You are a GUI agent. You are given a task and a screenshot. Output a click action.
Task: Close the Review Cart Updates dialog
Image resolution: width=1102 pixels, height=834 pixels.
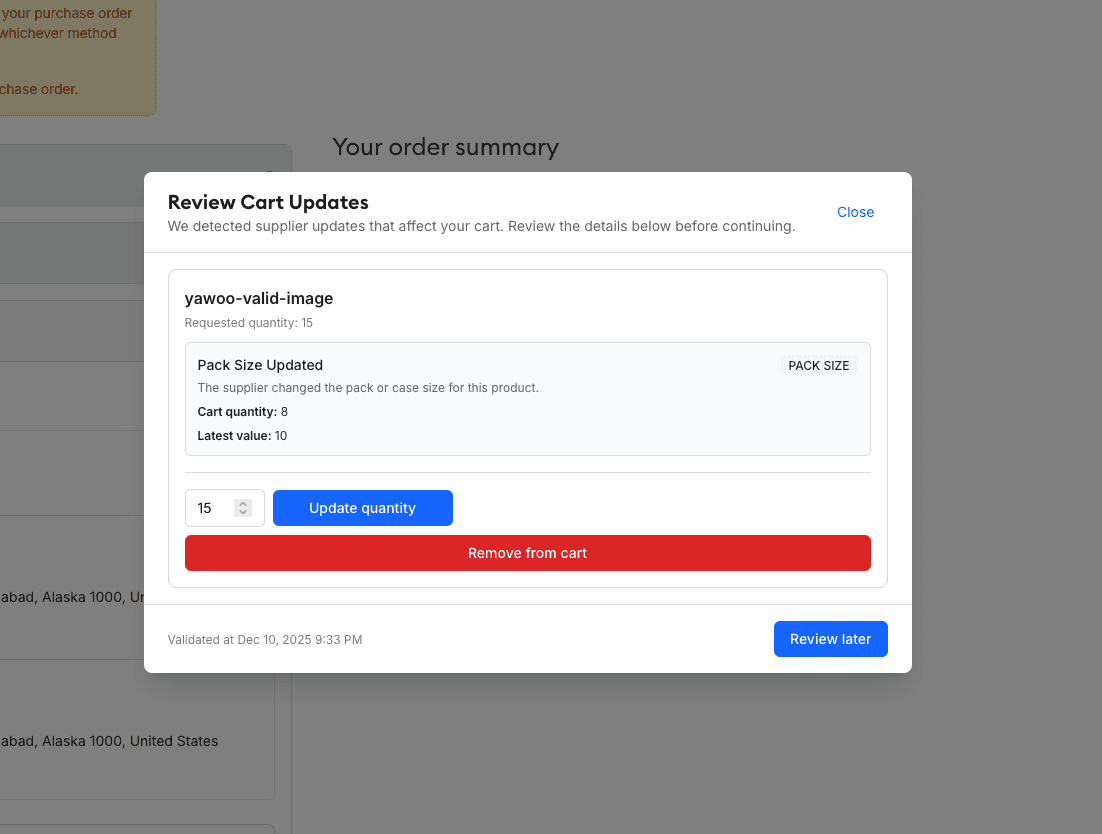[x=855, y=212]
